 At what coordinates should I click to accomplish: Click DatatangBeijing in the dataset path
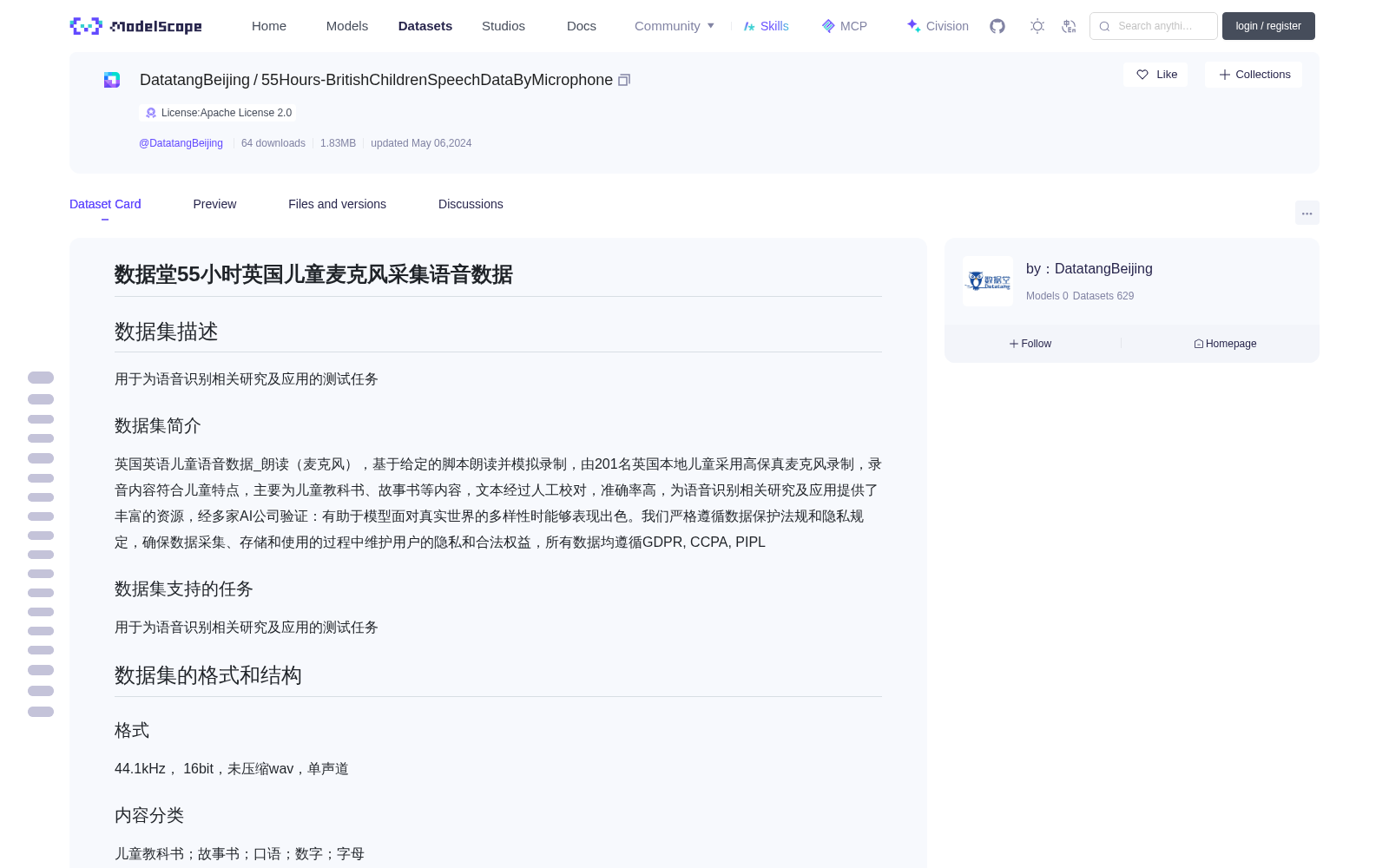(x=194, y=80)
